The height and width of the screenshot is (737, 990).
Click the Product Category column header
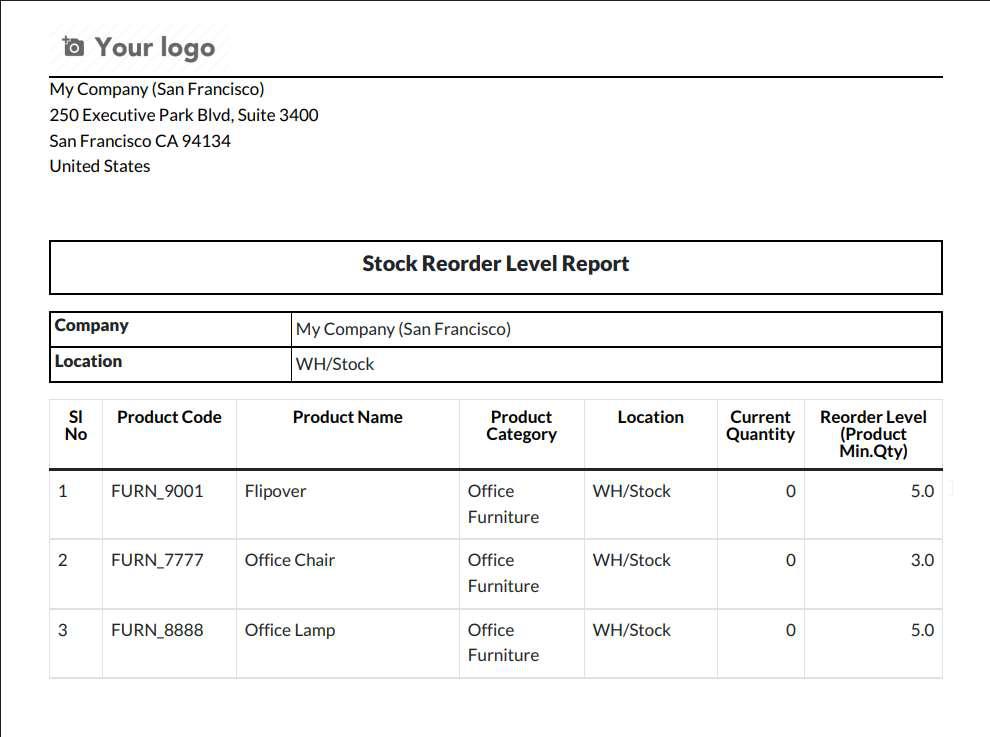click(521, 426)
